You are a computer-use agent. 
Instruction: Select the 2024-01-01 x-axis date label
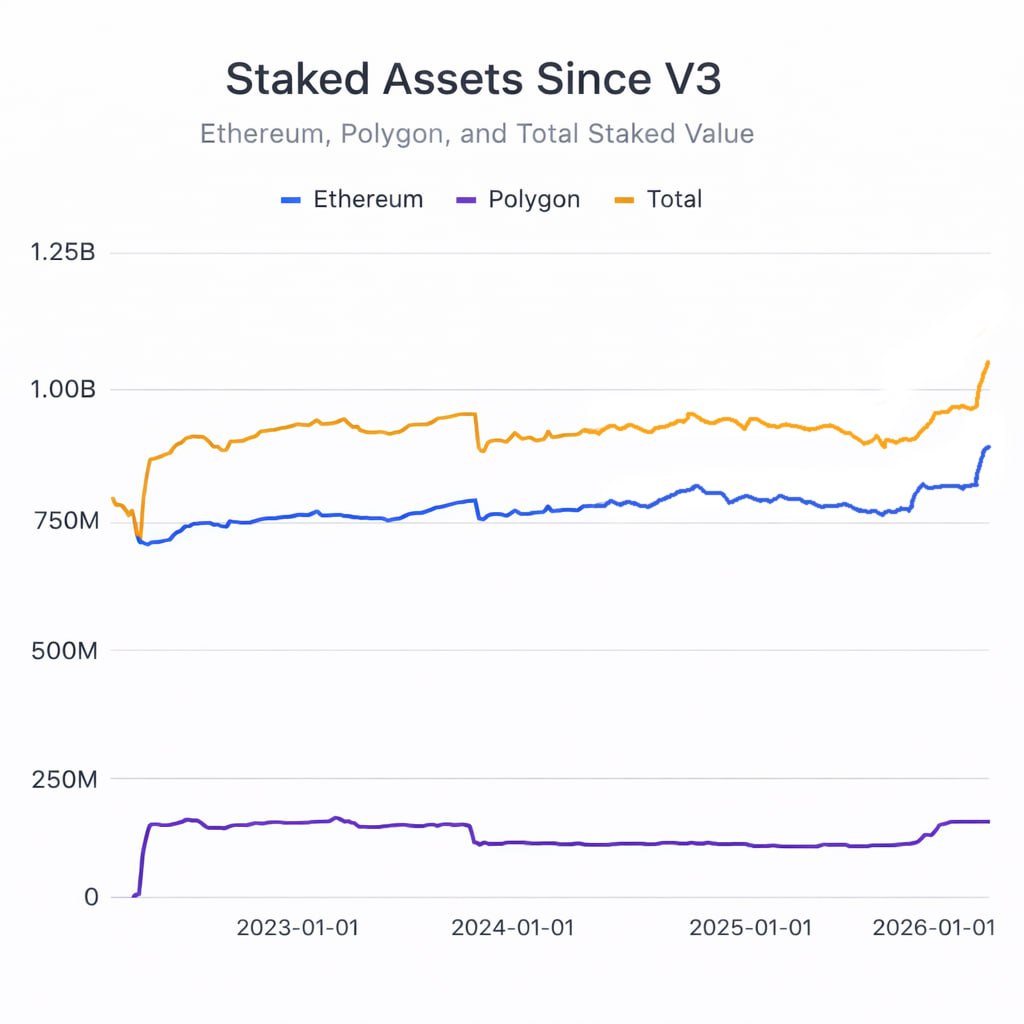click(x=513, y=928)
